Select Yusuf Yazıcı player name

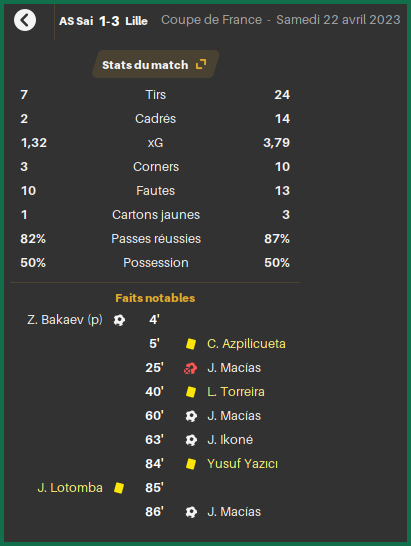click(242, 464)
